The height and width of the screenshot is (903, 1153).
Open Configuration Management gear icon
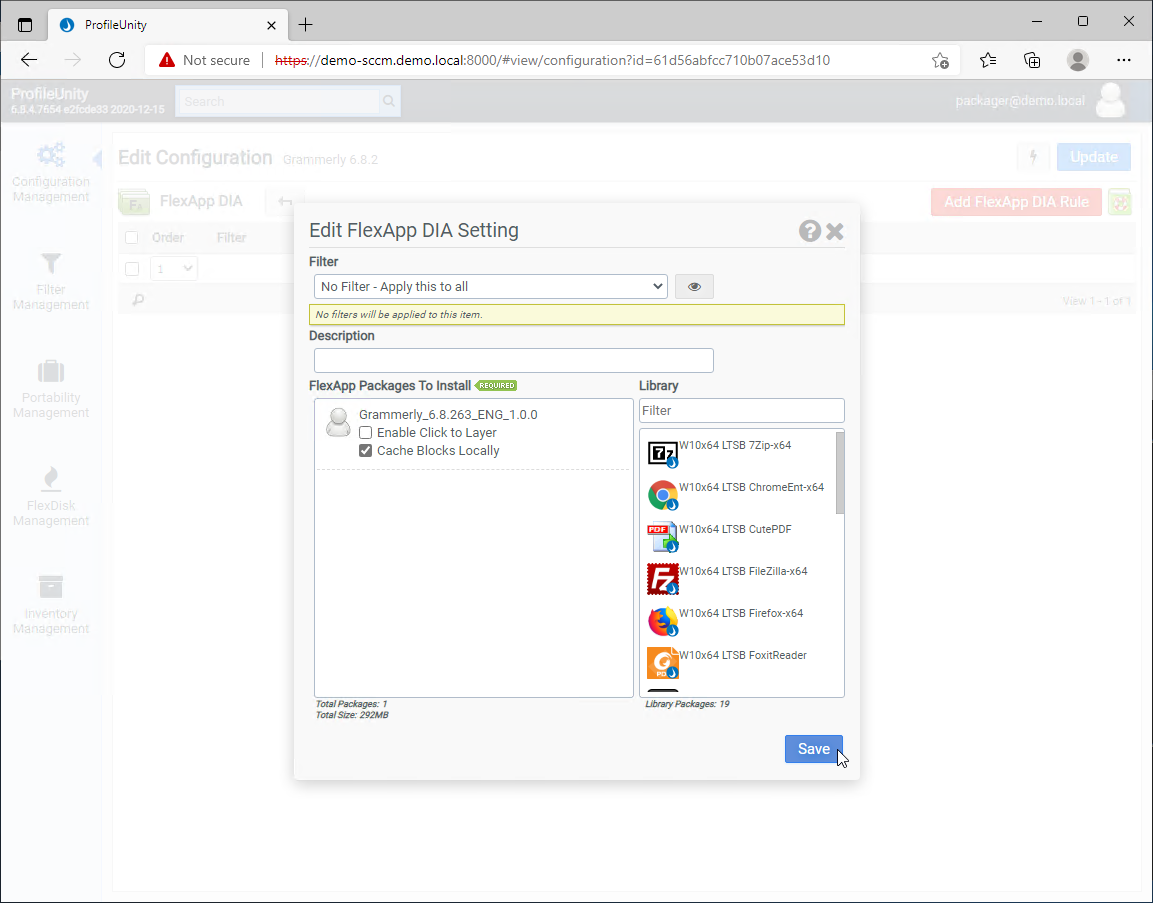[51, 155]
